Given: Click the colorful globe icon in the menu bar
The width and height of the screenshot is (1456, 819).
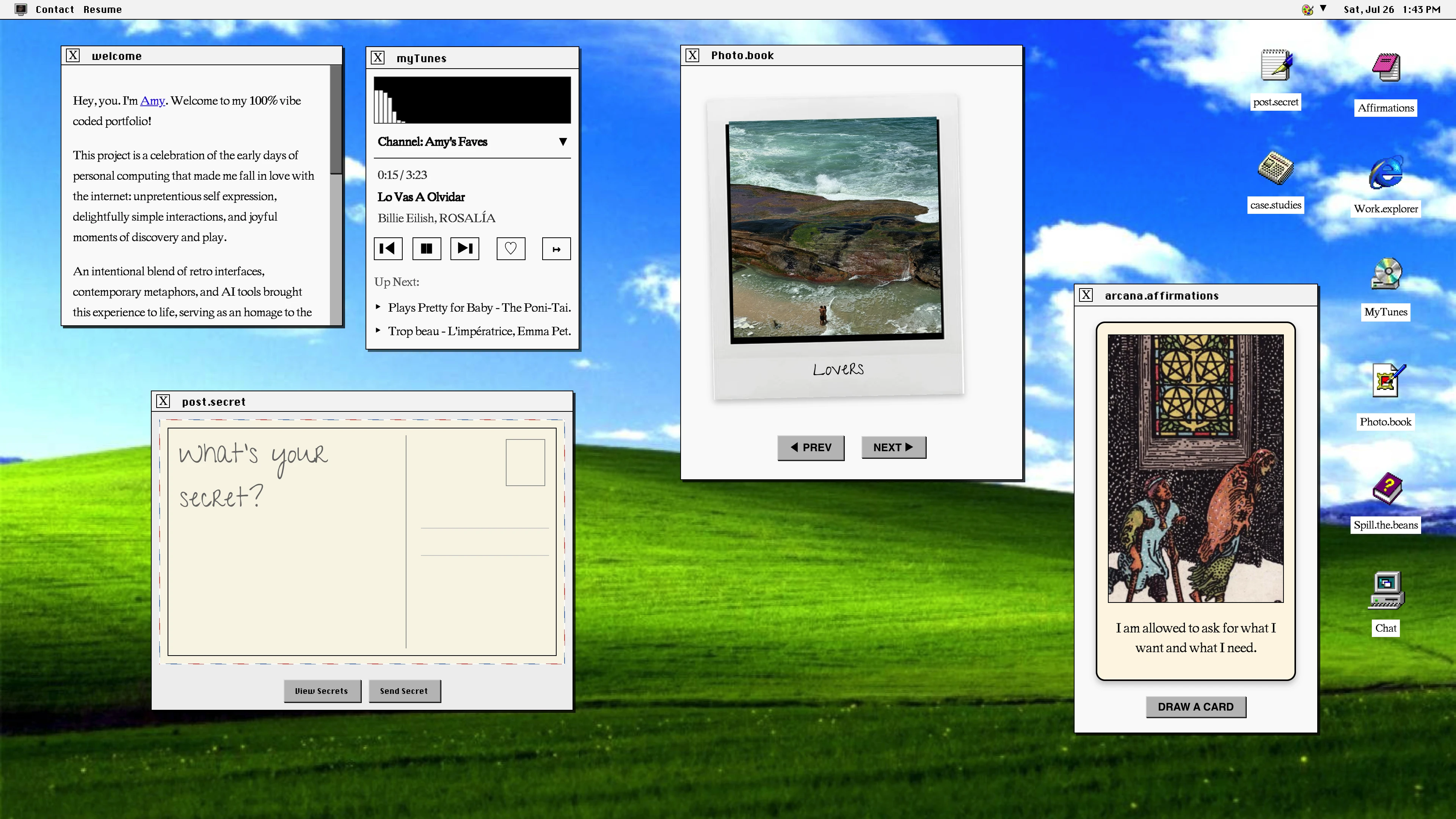Looking at the screenshot, I should click(1307, 9).
